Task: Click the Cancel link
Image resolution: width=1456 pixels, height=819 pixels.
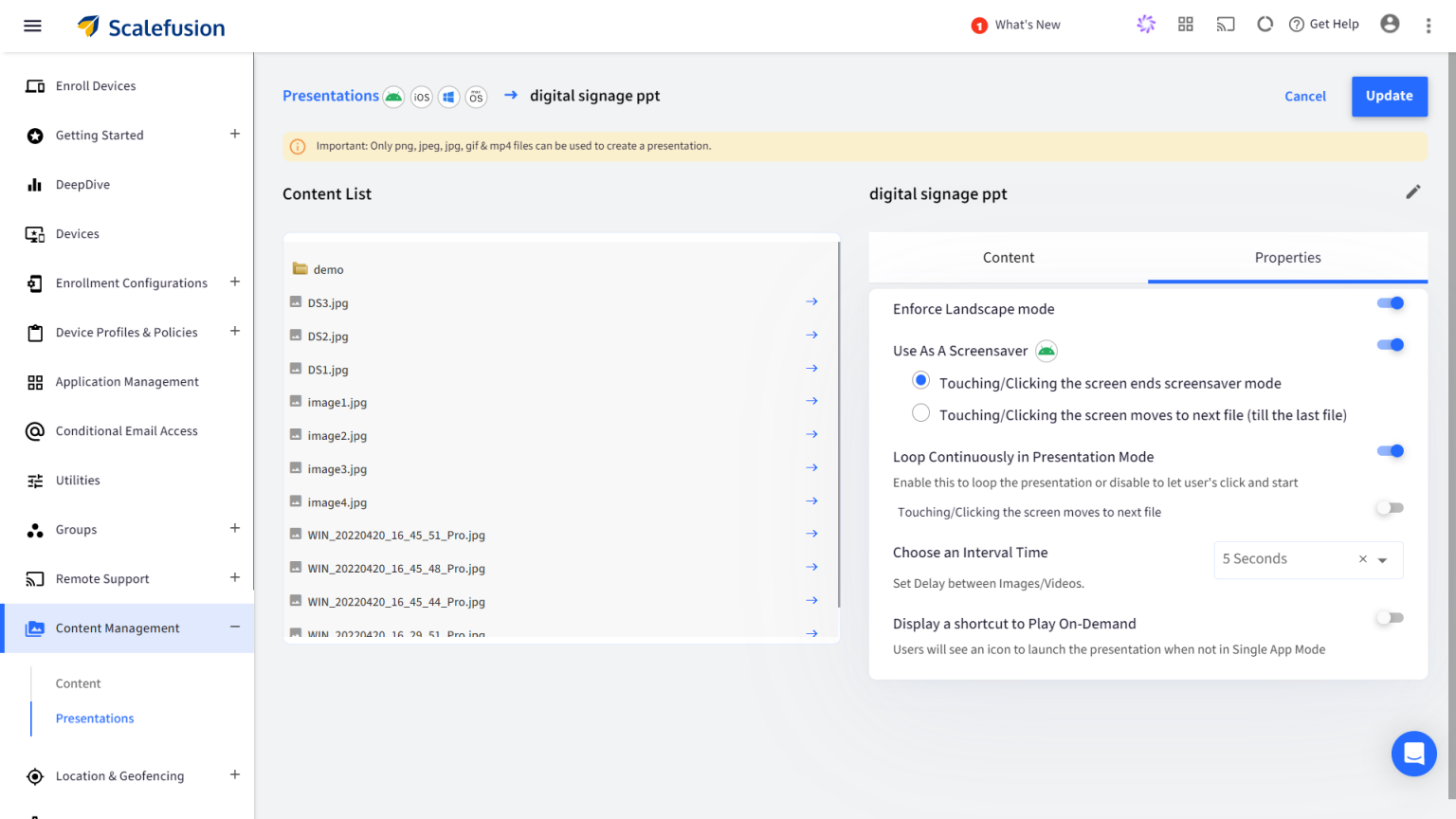Action: pyautogui.click(x=1304, y=97)
